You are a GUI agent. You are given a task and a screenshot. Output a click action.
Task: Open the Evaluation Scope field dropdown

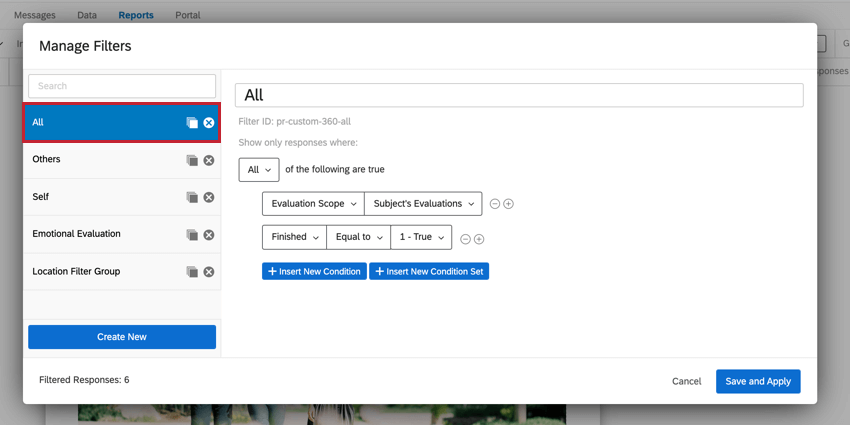[x=313, y=204]
